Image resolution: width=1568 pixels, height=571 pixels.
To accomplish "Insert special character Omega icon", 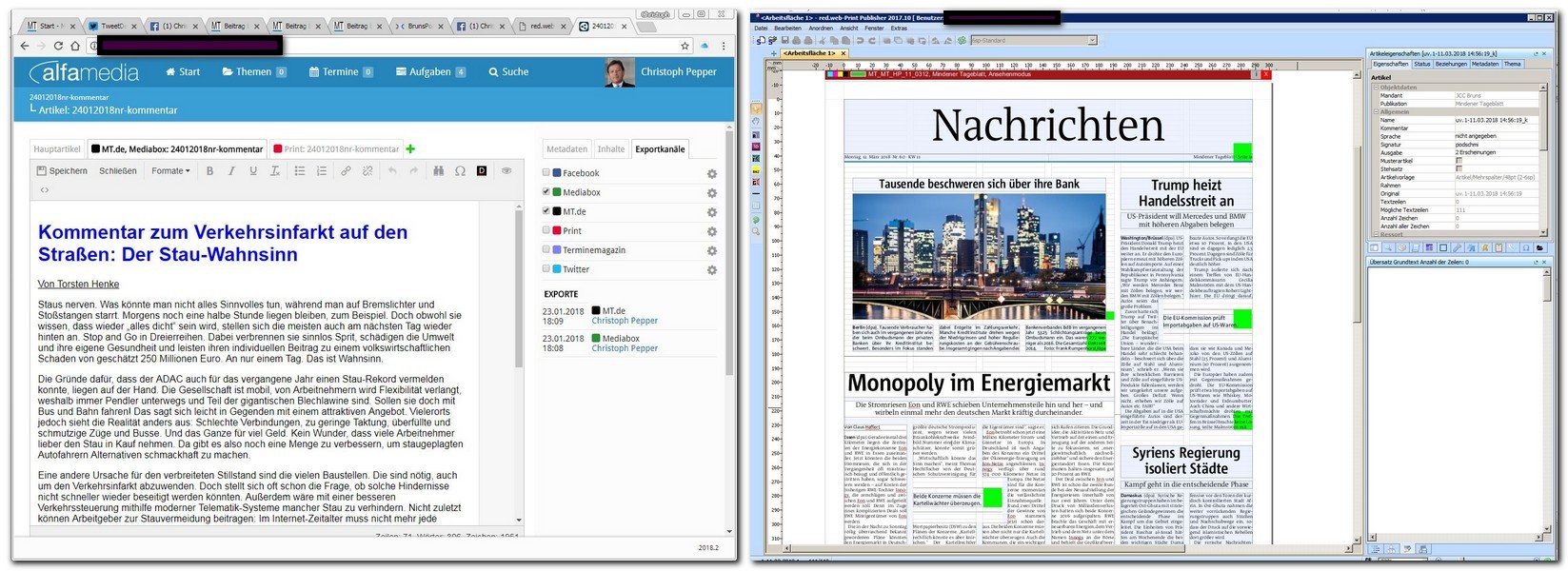I will [460, 170].
